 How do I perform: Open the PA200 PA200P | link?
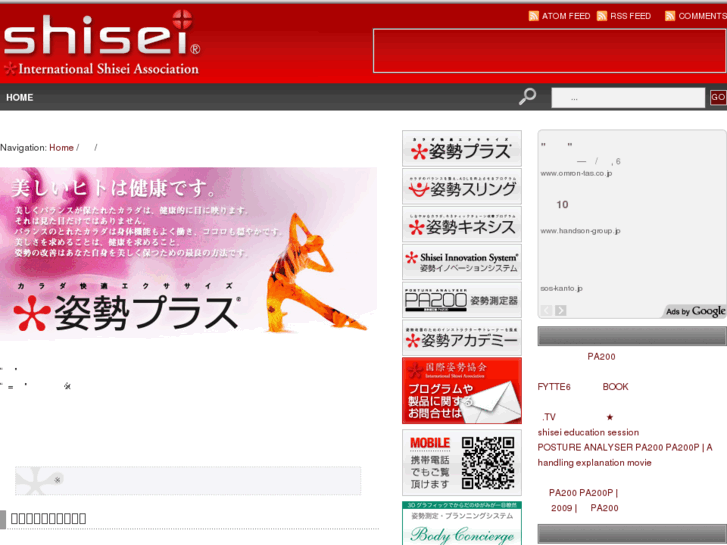(x=583, y=493)
